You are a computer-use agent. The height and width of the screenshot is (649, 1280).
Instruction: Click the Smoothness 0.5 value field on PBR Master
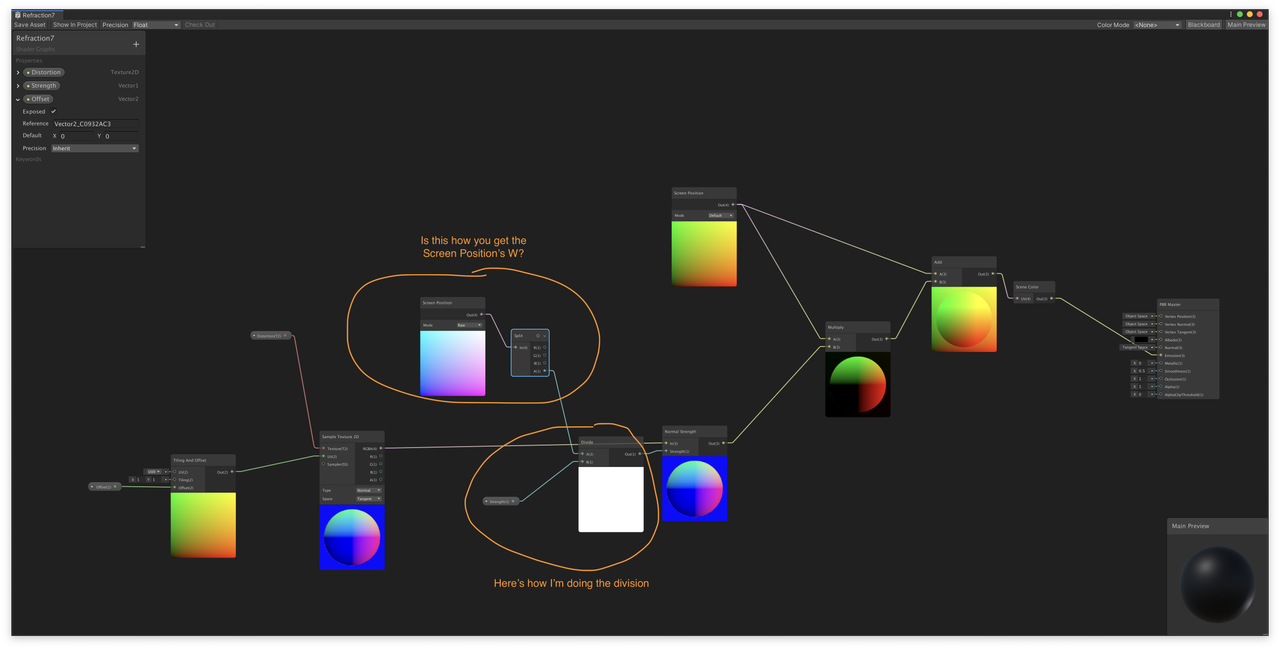click(1141, 371)
